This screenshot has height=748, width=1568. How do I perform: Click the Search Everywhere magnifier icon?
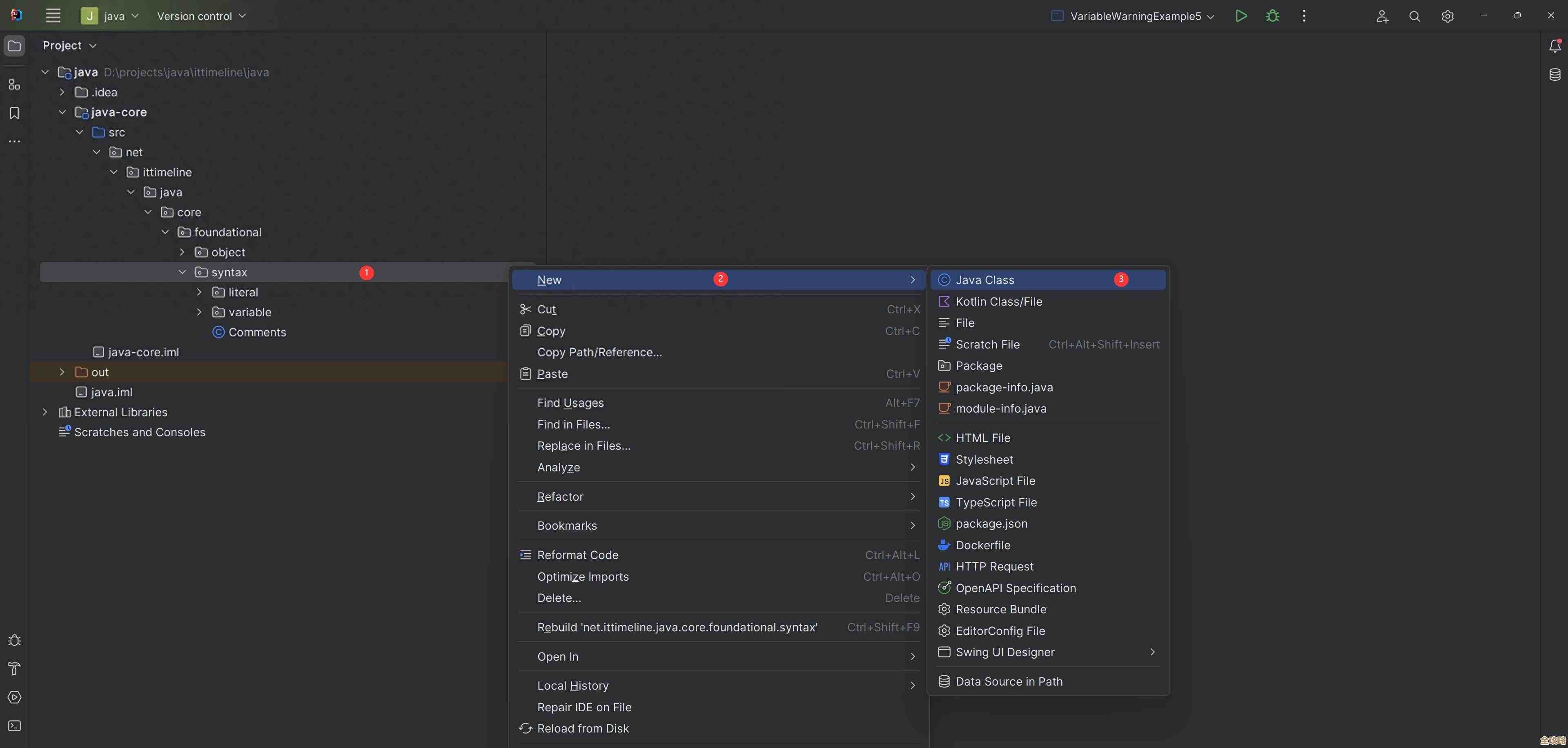[x=1414, y=16]
